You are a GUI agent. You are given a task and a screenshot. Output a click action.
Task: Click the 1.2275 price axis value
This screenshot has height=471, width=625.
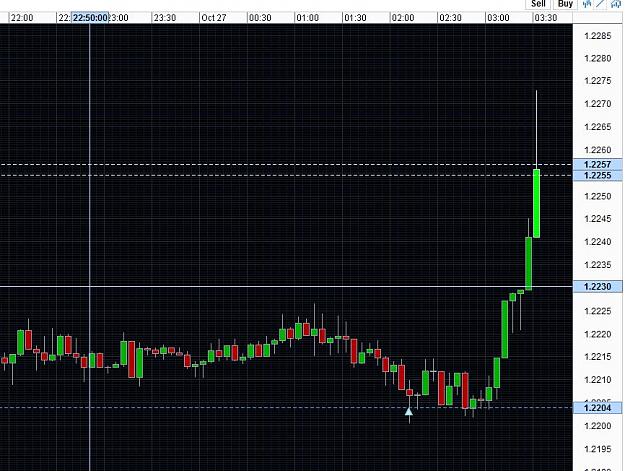pyautogui.click(x=597, y=81)
